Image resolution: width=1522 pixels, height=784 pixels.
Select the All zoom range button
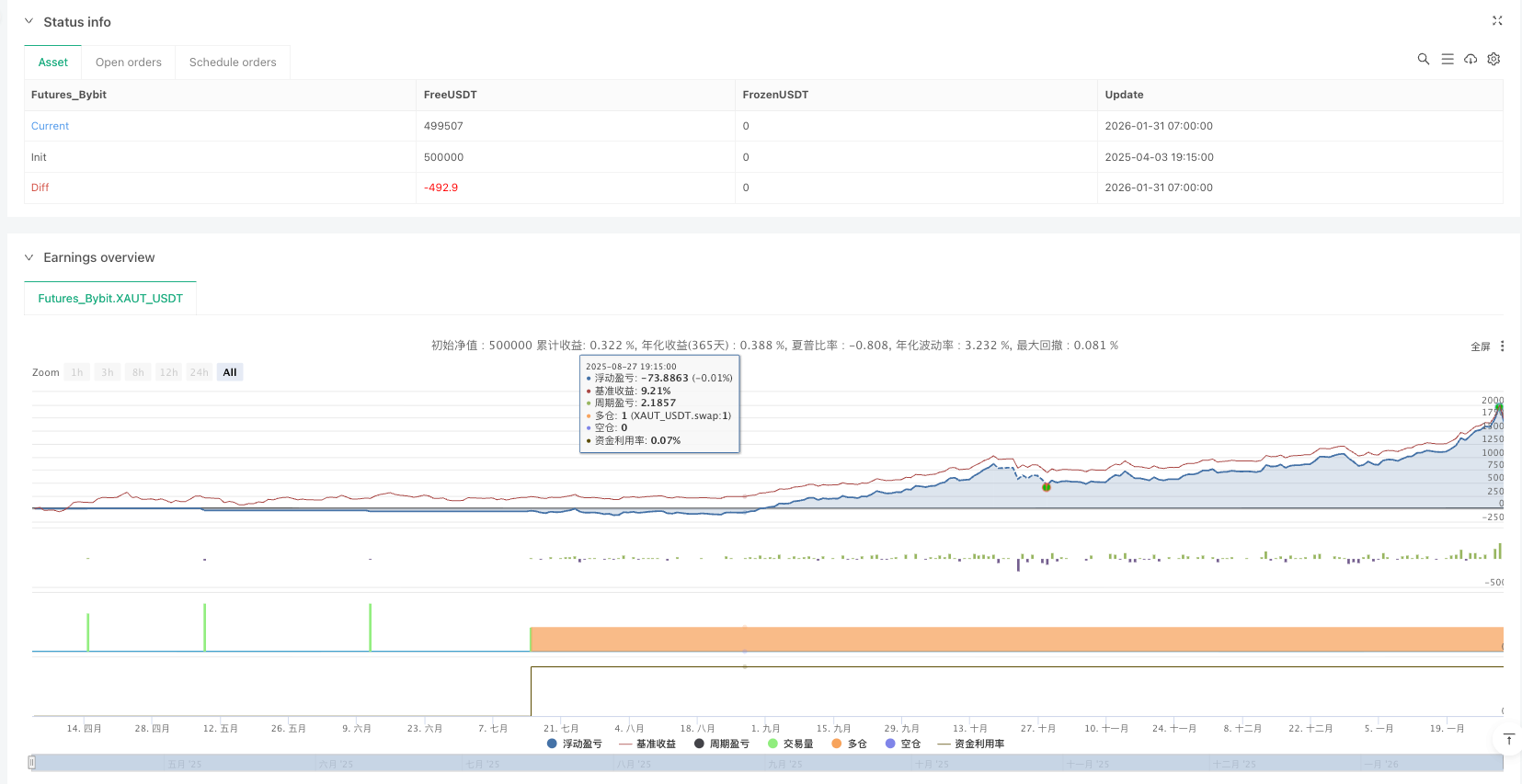(230, 372)
